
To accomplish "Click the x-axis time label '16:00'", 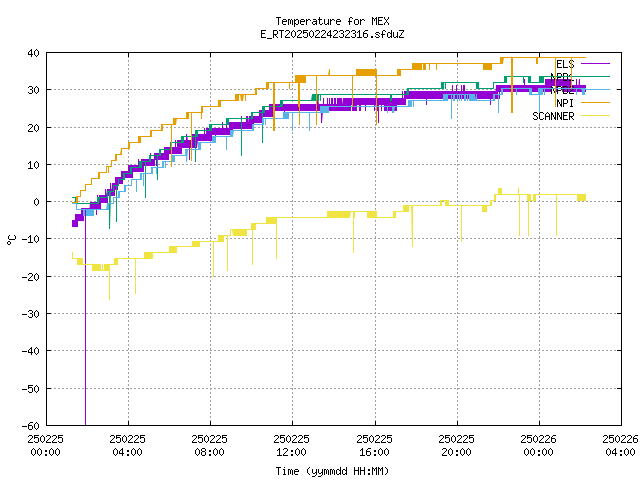I will click(x=374, y=452).
